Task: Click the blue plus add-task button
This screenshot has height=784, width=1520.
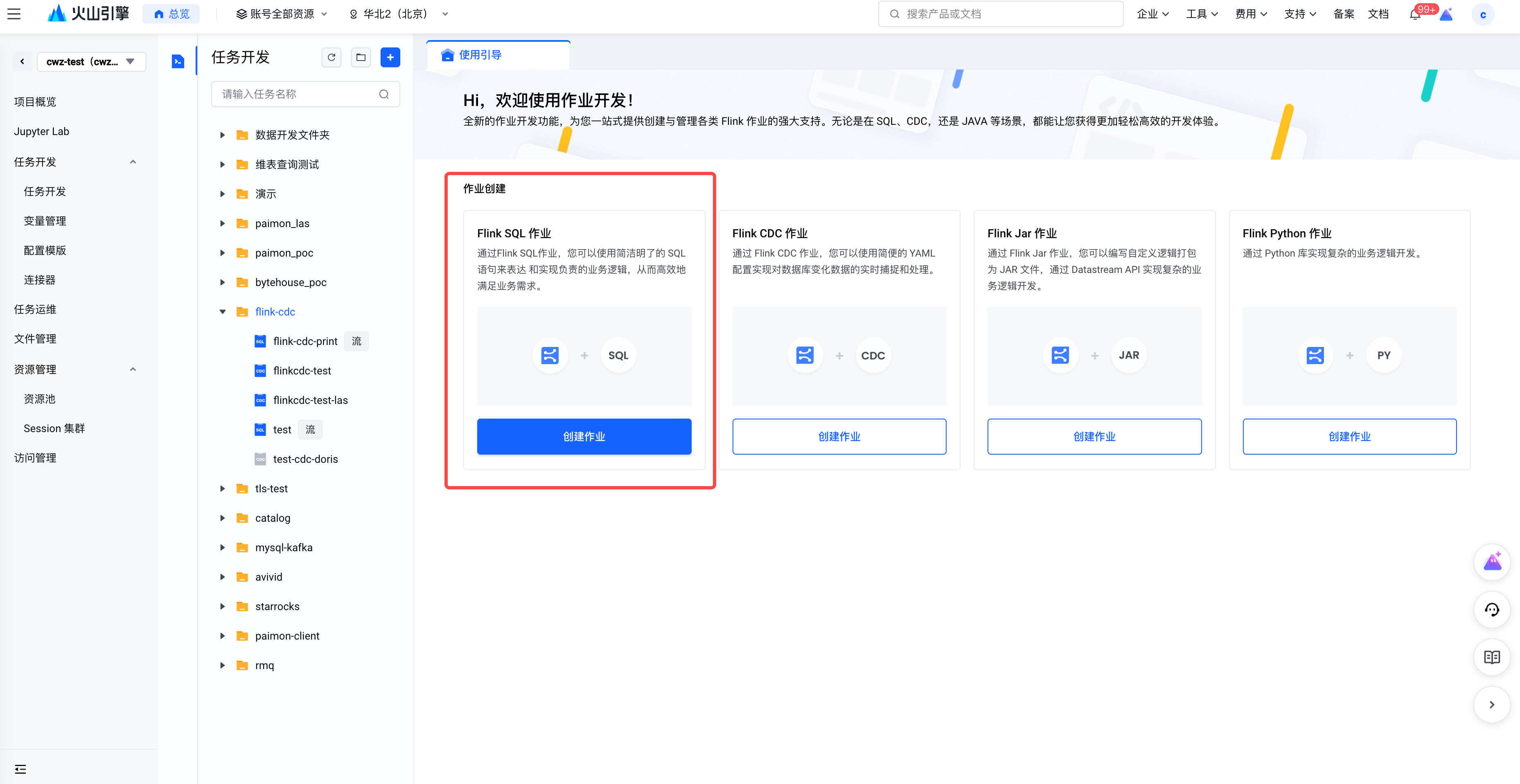Action: click(390, 57)
